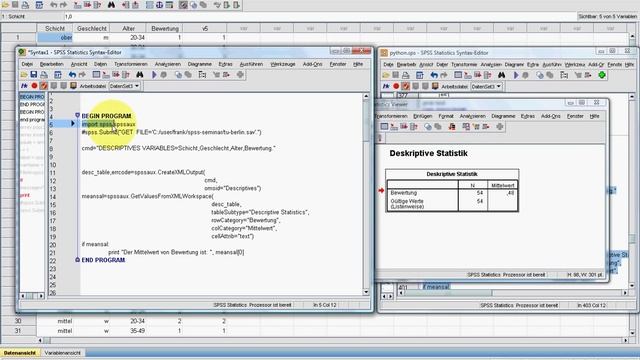Binoculars find icon in Syntax1 editor
The height and width of the screenshot is (360, 640).
[140, 75]
